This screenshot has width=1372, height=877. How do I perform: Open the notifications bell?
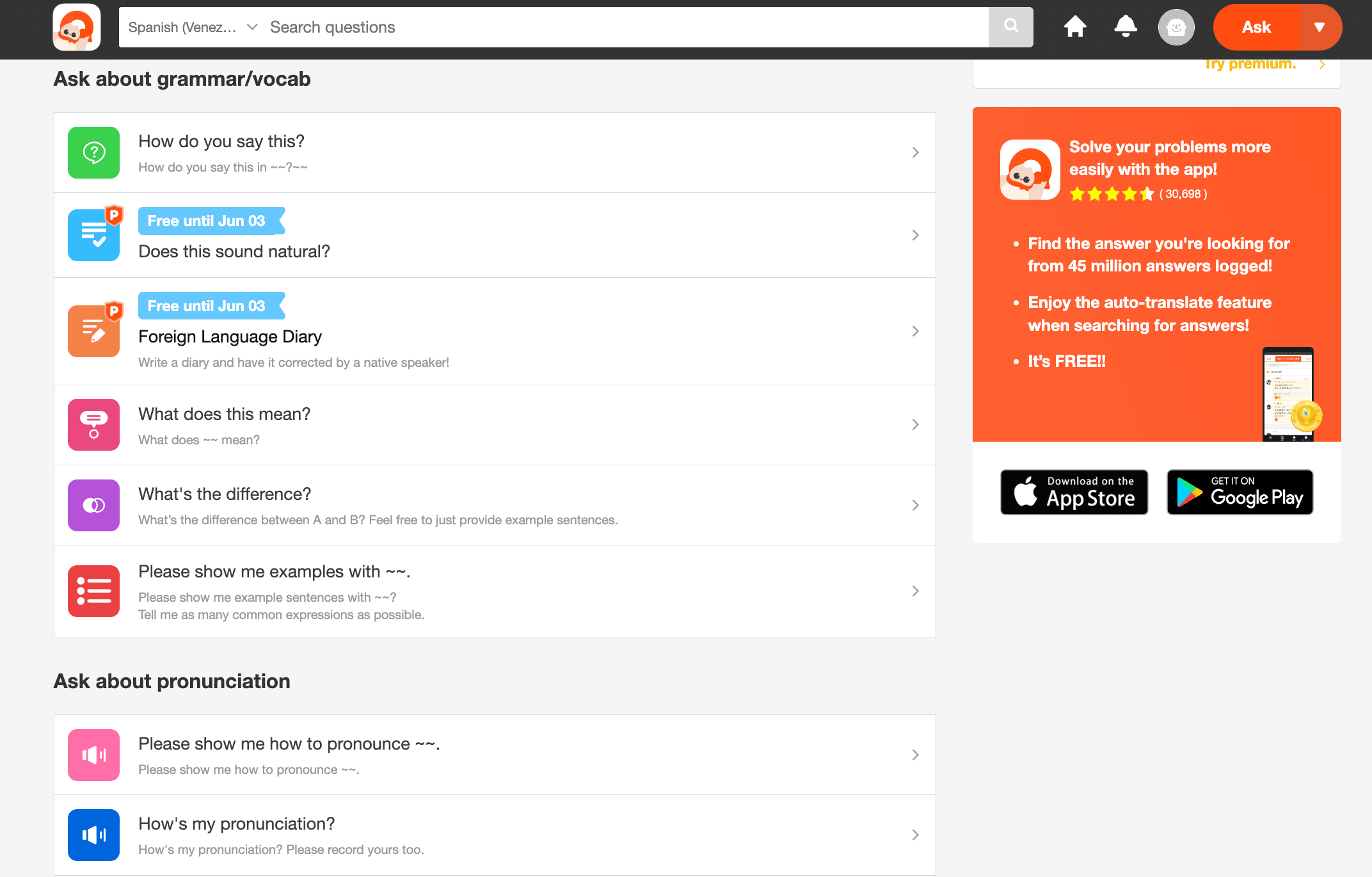(x=1126, y=27)
